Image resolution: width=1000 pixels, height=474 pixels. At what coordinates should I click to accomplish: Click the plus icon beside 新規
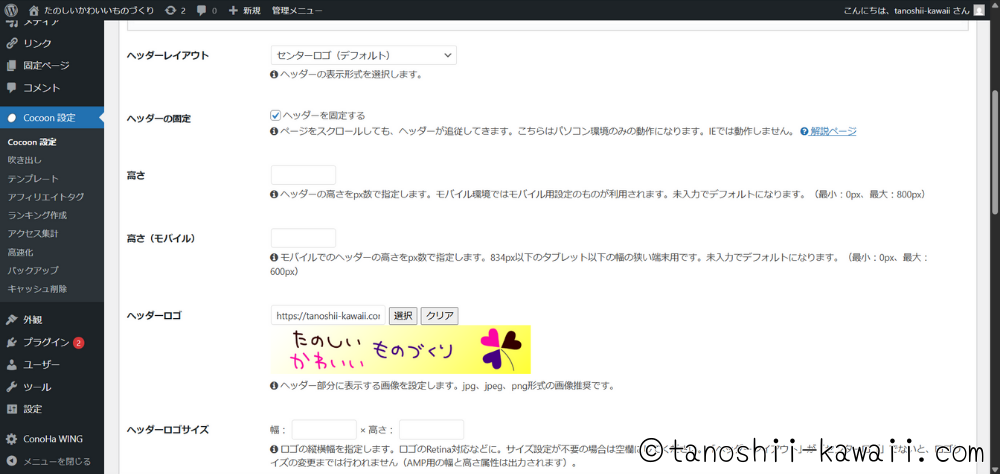(233, 10)
